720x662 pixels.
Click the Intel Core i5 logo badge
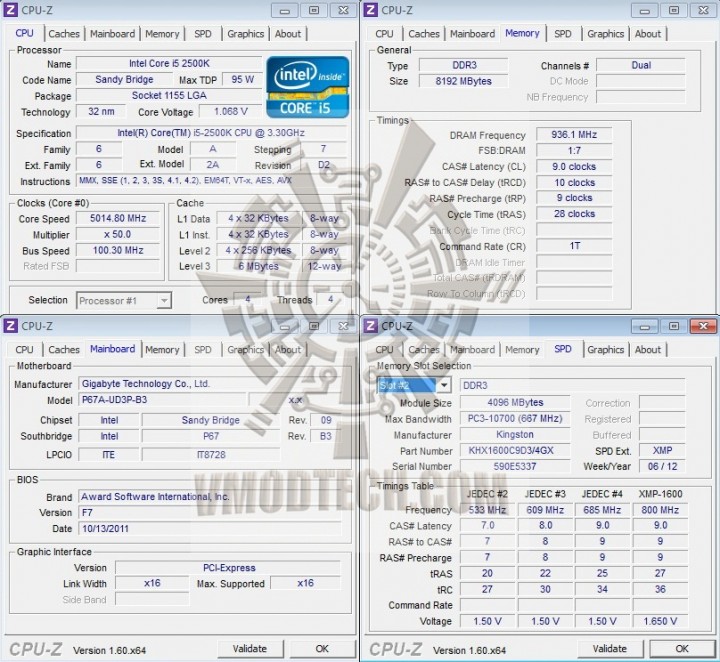tap(308, 87)
